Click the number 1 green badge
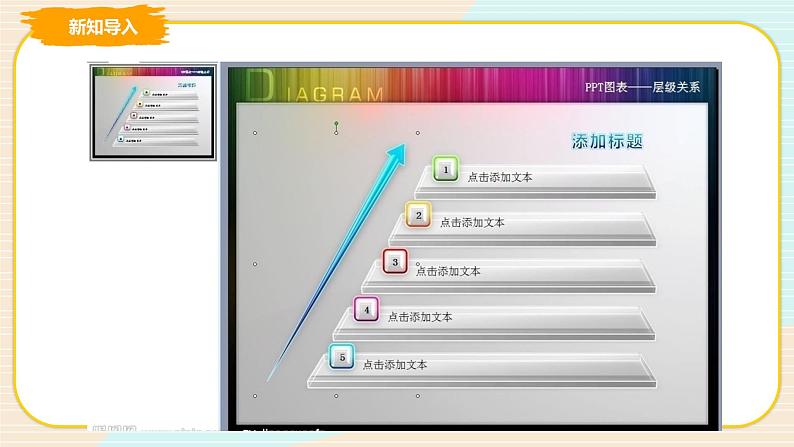Image resolution: width=794 pixels, height=447 pixels. [x=446, y=169]
